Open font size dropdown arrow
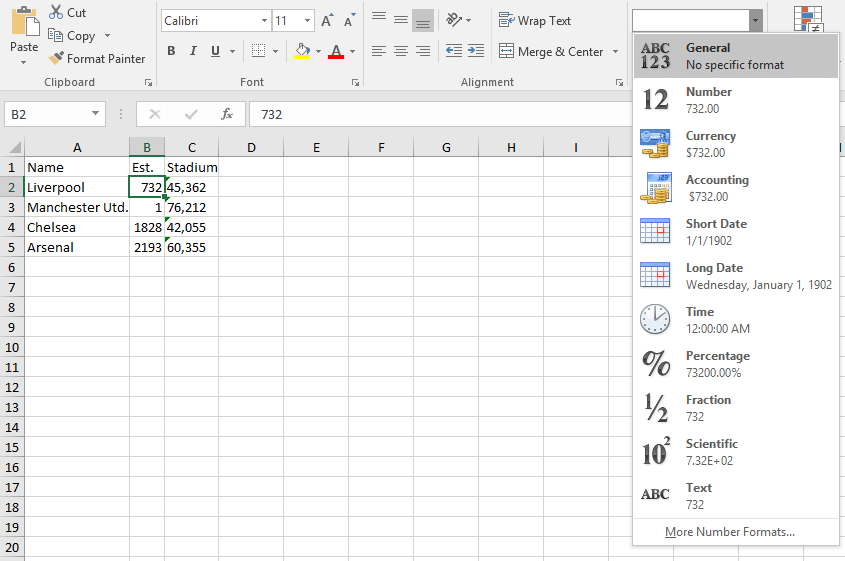The image size is (845, 561). 307,21
